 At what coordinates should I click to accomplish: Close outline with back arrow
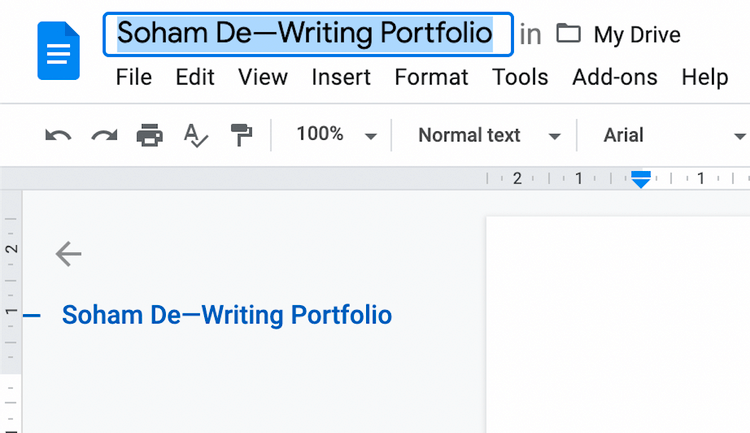coord(68,254)
